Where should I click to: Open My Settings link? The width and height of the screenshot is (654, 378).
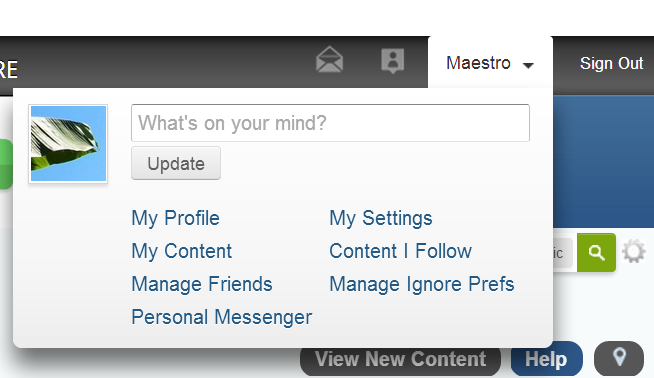pos(381,218)
